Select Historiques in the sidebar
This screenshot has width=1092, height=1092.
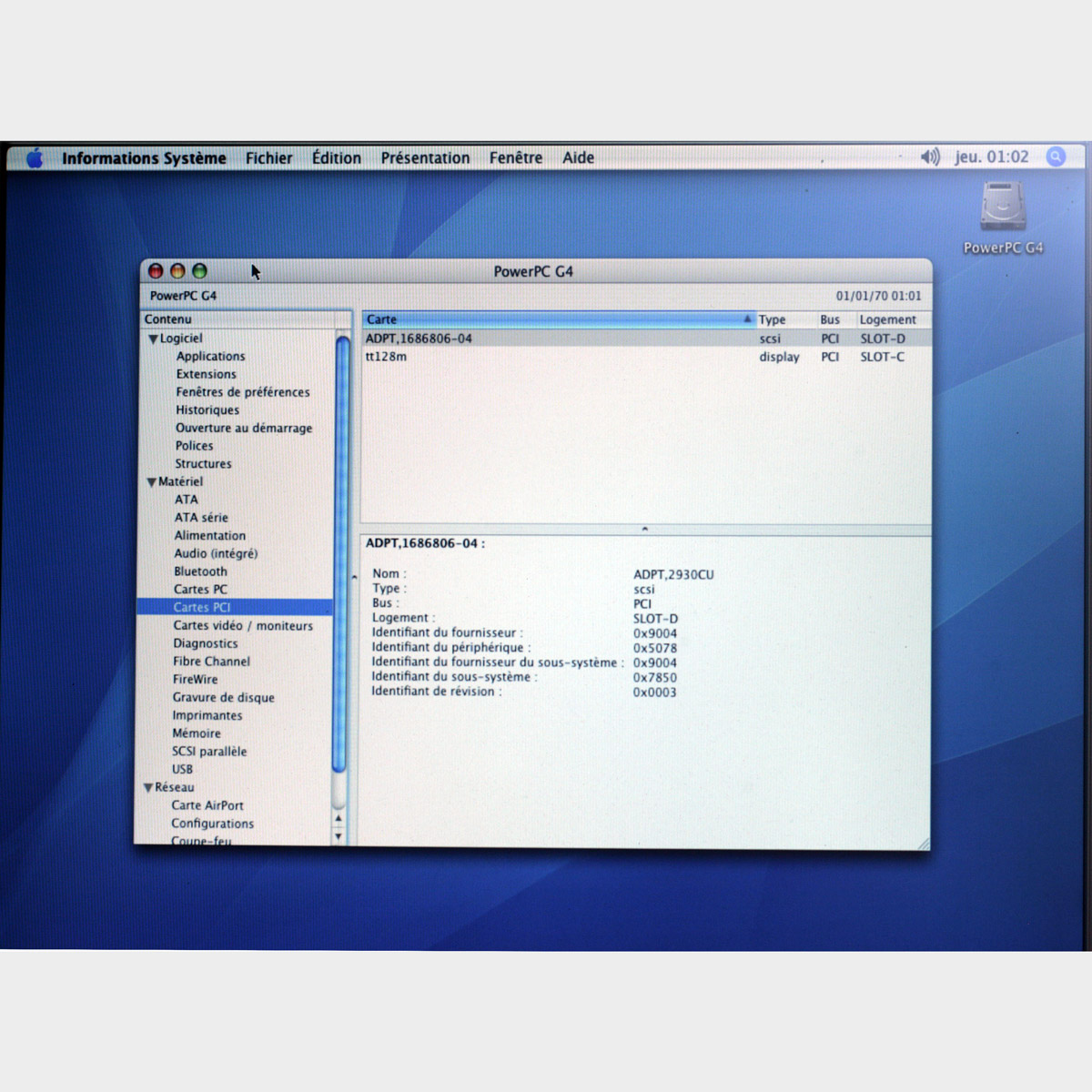coord(207,410)
